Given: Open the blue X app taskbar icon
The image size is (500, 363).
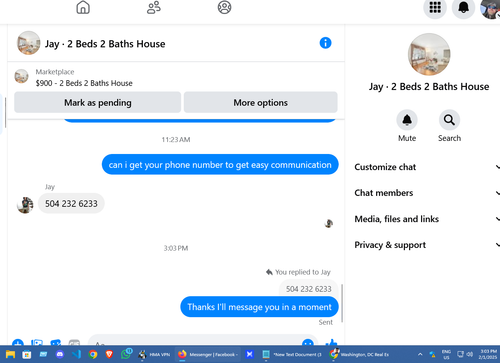Looking at the screenshot, I should (x=249, y=354).
